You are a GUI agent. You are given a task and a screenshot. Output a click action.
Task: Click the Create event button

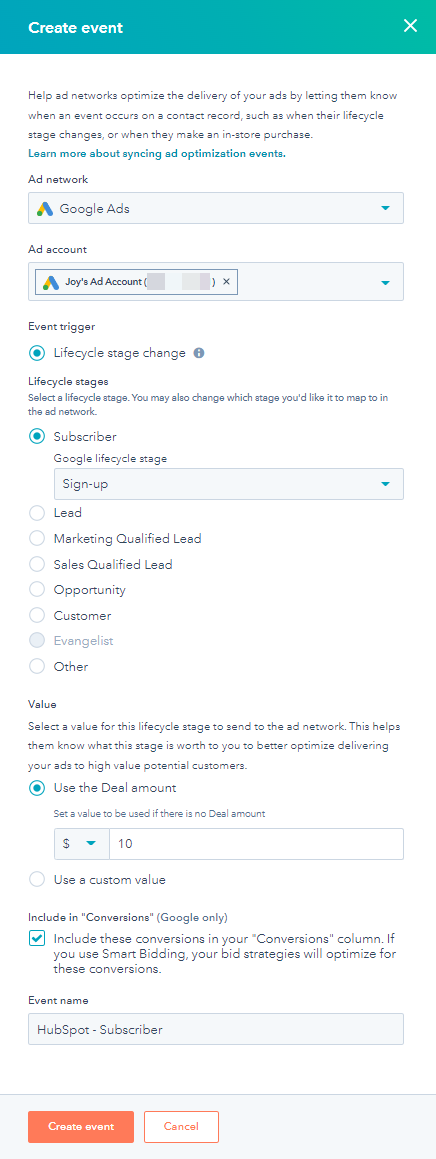(x=81, y=1127)
